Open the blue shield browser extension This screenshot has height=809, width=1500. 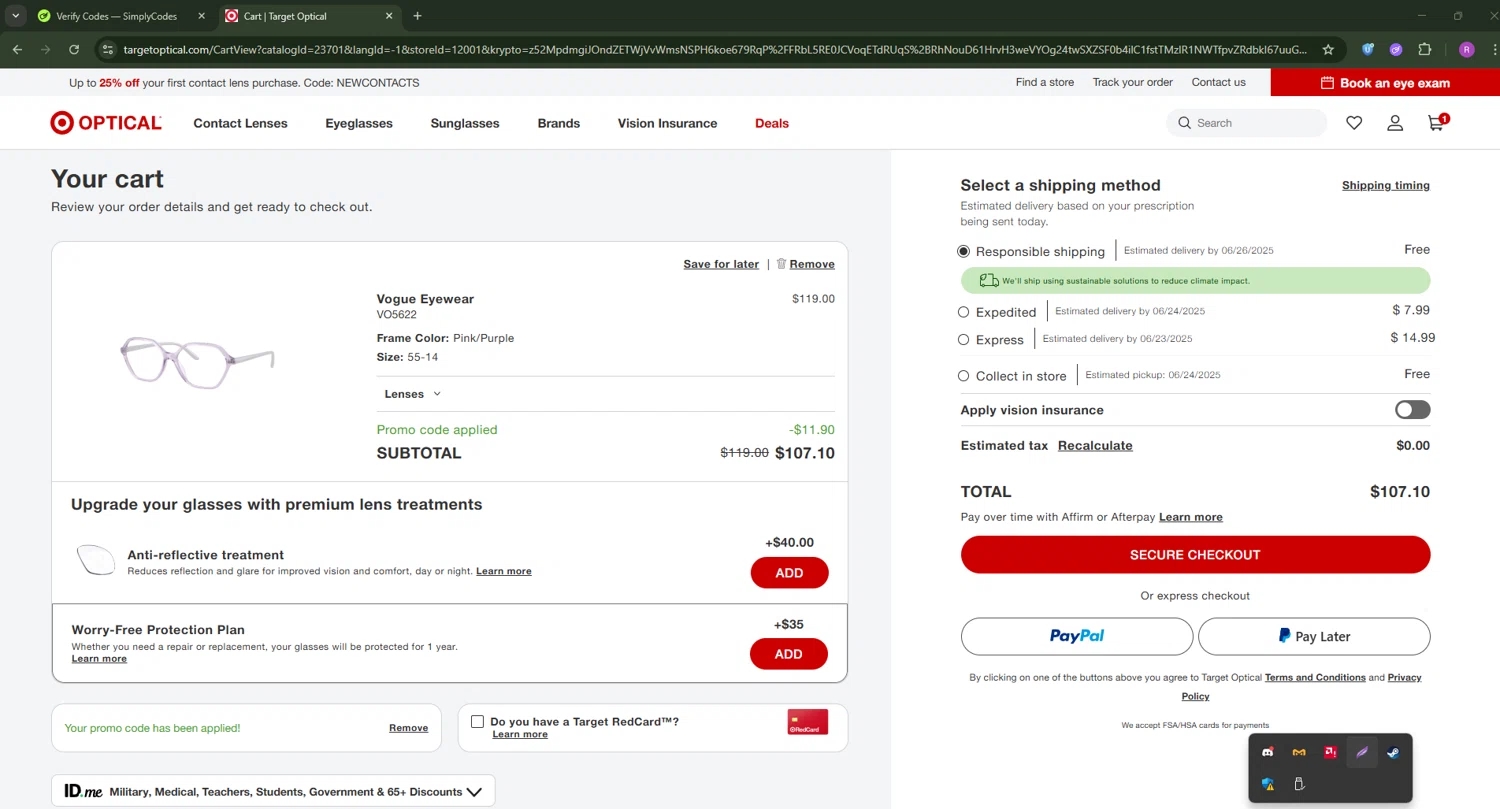[x=1368, y=49]
